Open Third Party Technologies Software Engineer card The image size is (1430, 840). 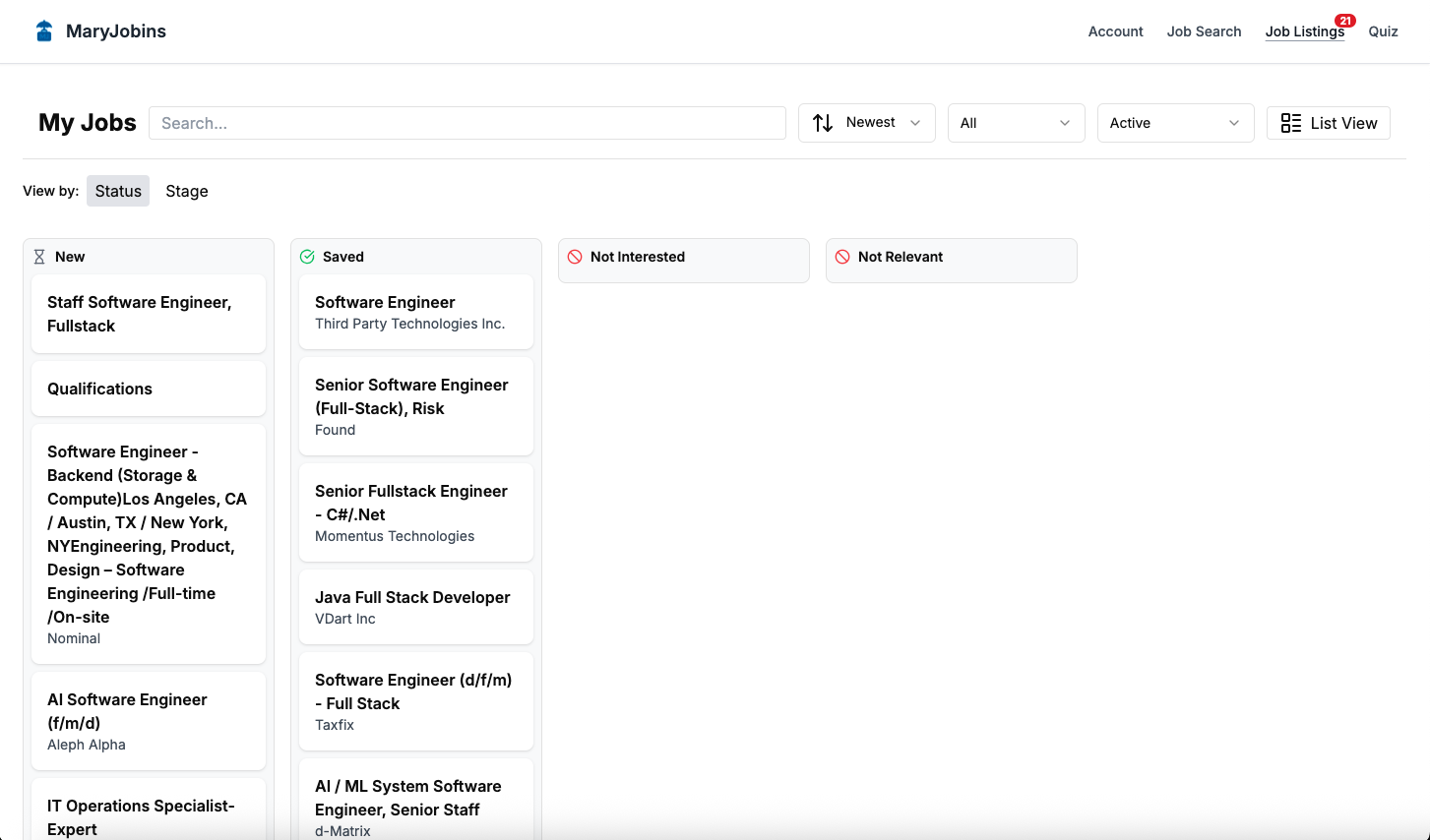click(416, 312)
